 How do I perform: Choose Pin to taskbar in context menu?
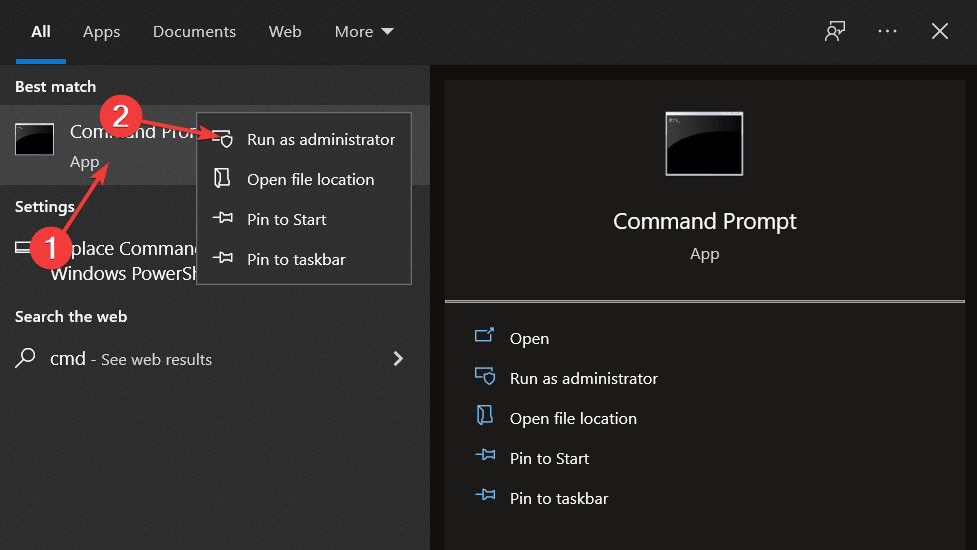(x=304, y=259)
